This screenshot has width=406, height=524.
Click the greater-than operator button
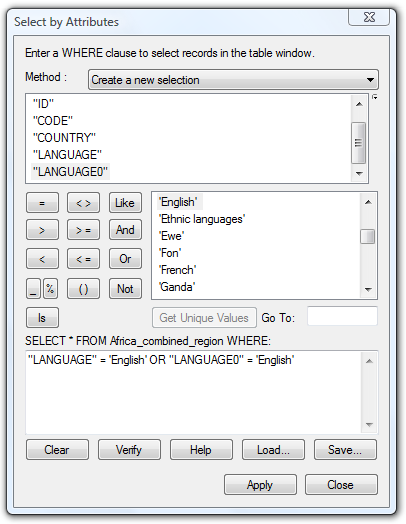point(42,230)
